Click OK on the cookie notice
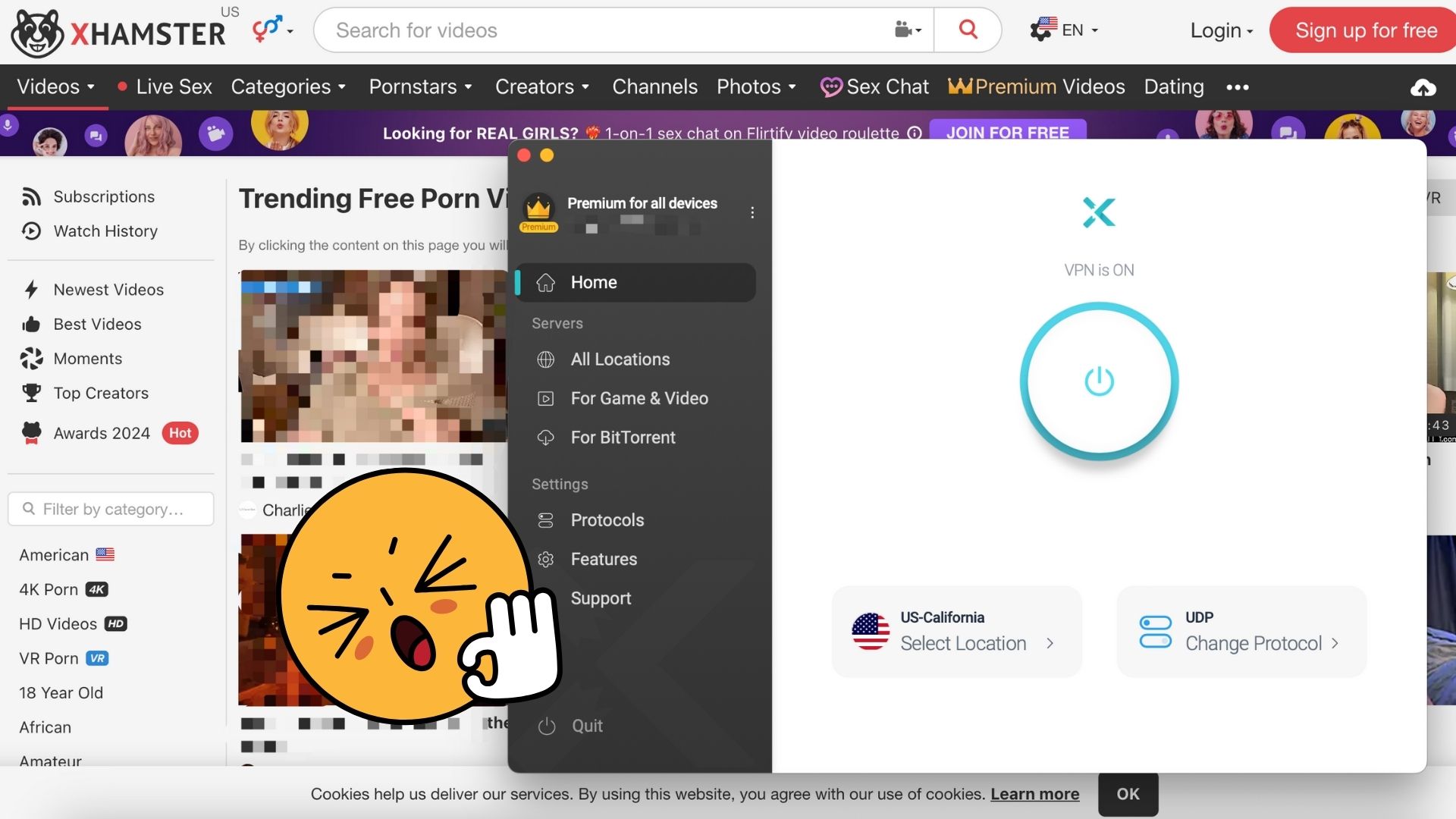Image resolution: width=1456 pixels, height=819 pixels. tap(1128, 794)
